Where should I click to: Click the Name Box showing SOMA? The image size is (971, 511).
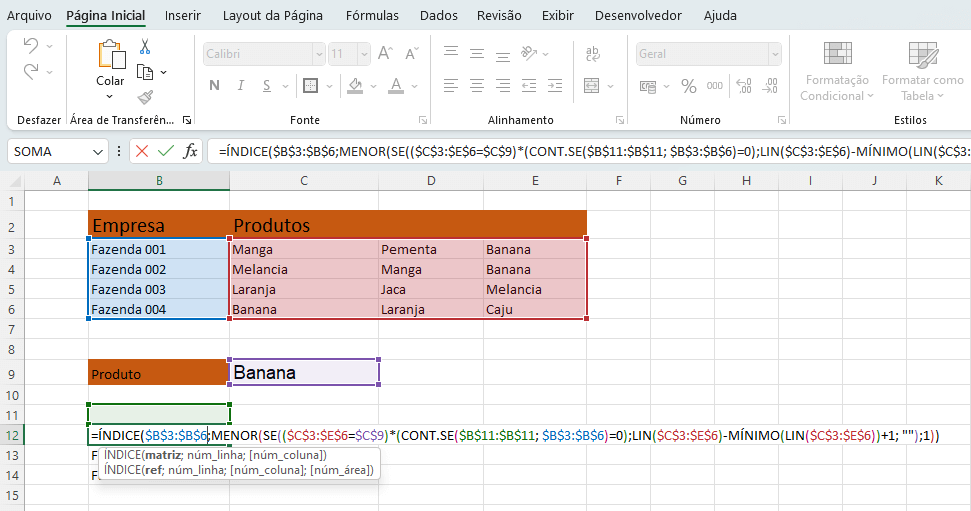click(x=51, y=152)
